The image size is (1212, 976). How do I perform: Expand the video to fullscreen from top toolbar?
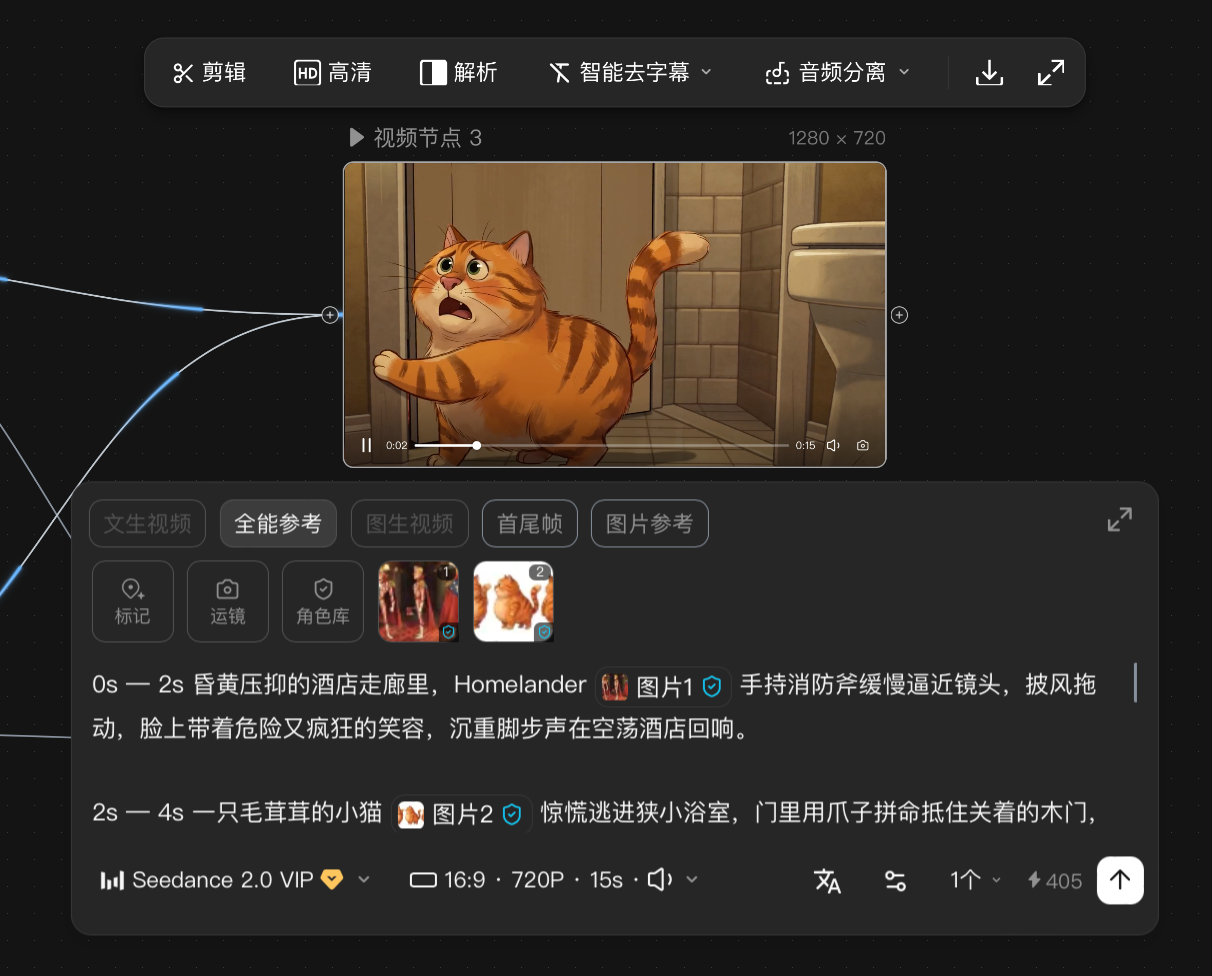(1051, 72)
